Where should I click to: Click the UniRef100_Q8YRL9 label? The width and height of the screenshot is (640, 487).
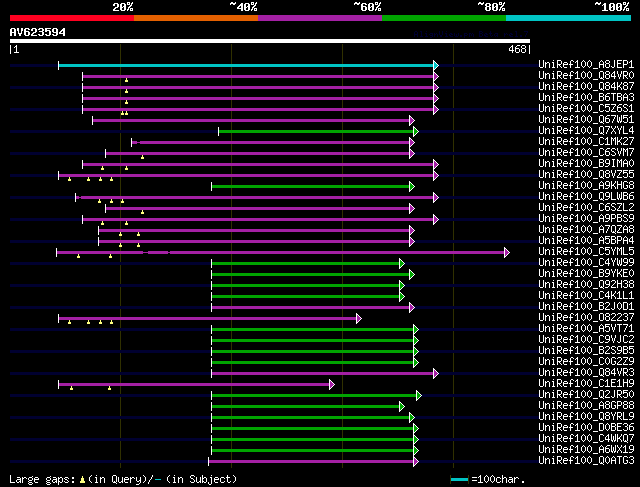pyautogui.click(x=586, y=417)
